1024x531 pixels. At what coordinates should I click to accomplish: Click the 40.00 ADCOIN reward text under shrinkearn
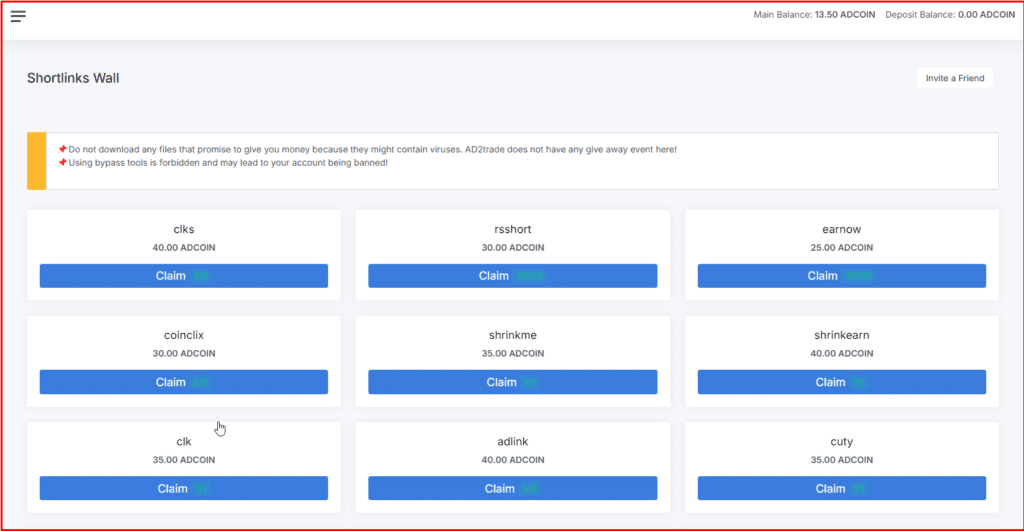point(841,353)
